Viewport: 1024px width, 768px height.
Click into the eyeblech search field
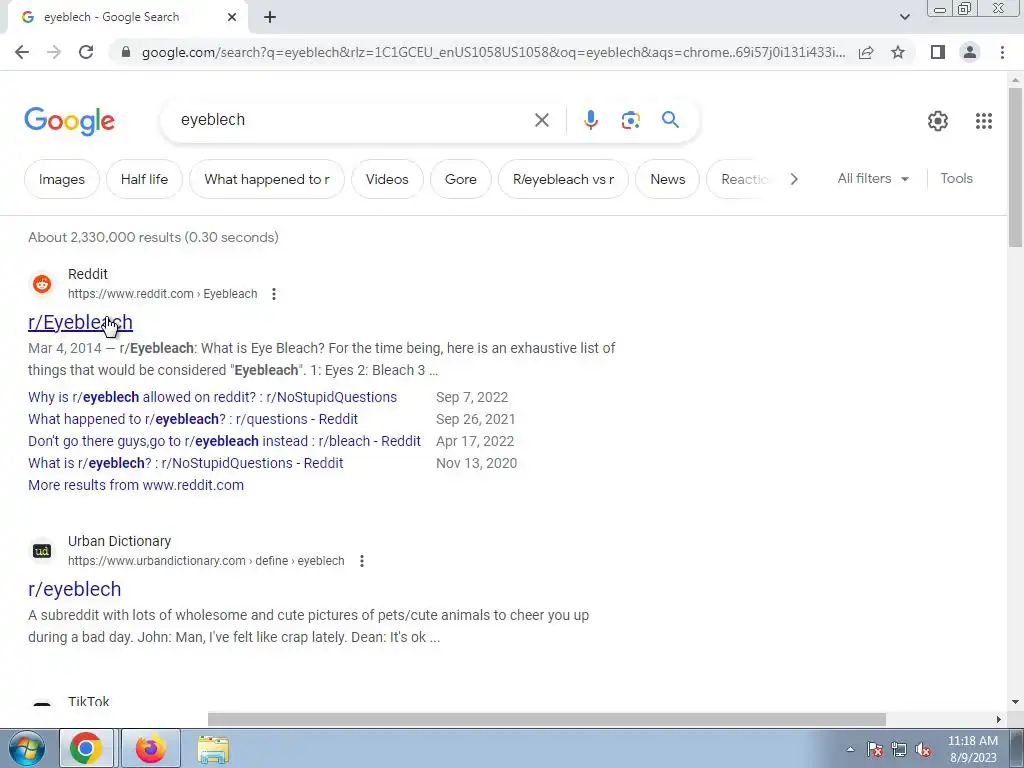[353, 120]
